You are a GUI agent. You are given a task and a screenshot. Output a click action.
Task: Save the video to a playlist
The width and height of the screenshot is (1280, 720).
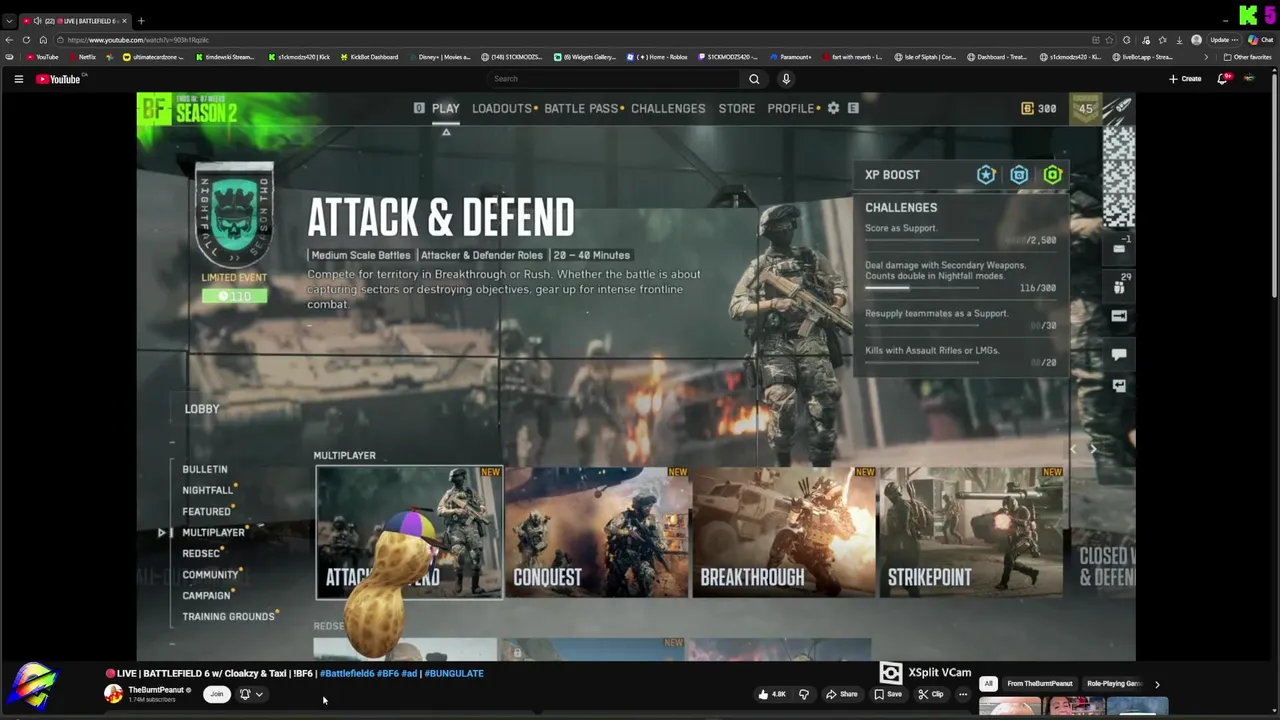[x=888, y=694]
